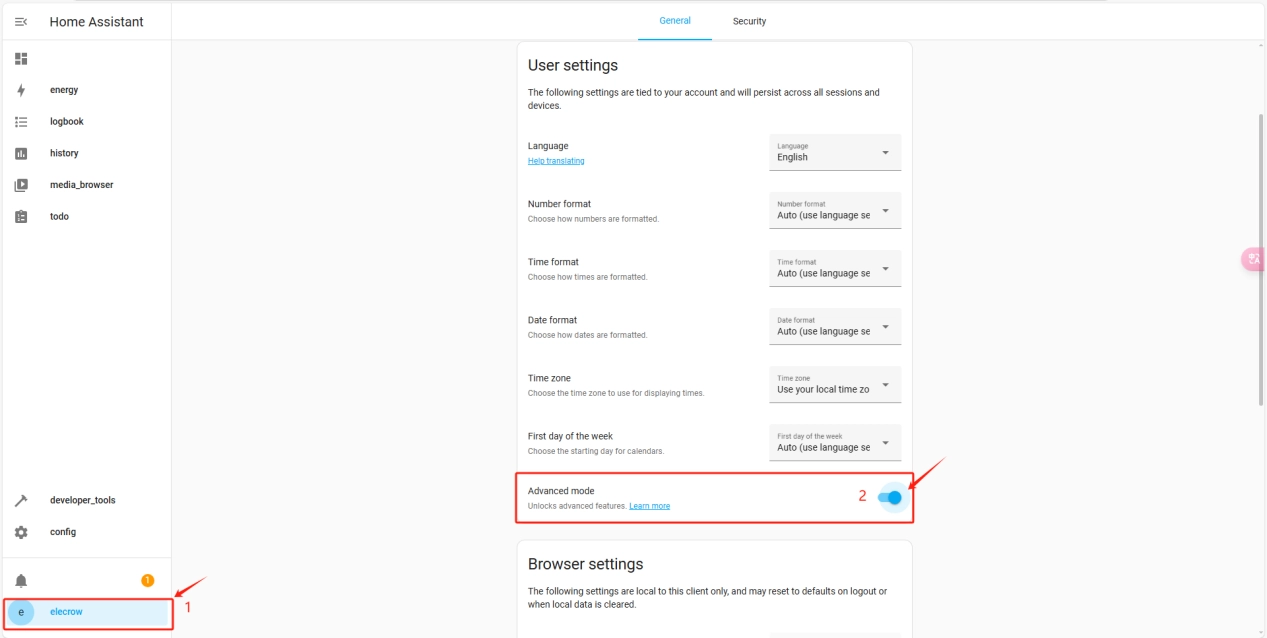Expand the Language dropdown
1267x638 pixels.
tap(835, 152)
